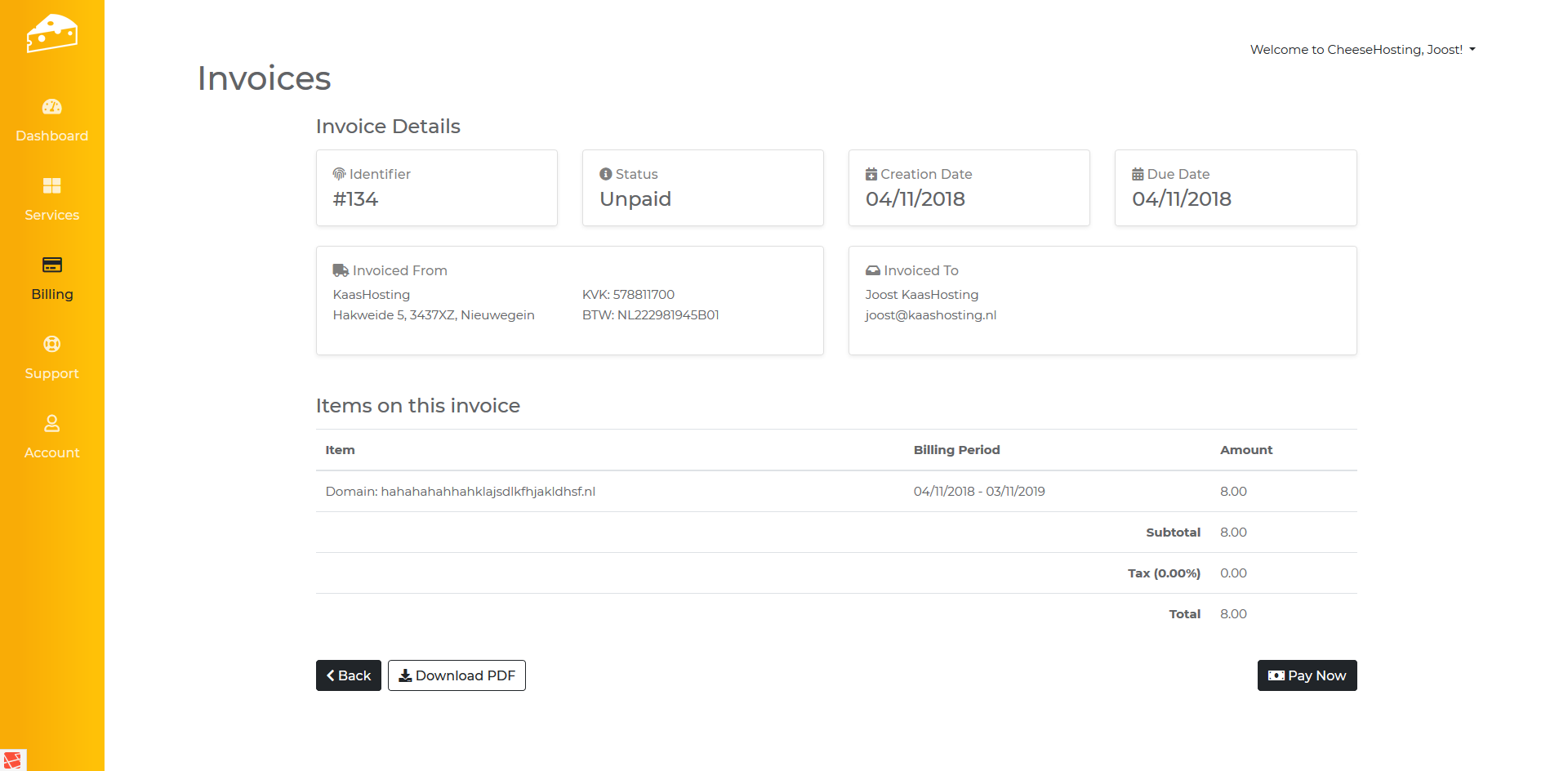Screen dimensions: 1568x771
Task: Download the invoice as PDF
Action: click(457, 675)
